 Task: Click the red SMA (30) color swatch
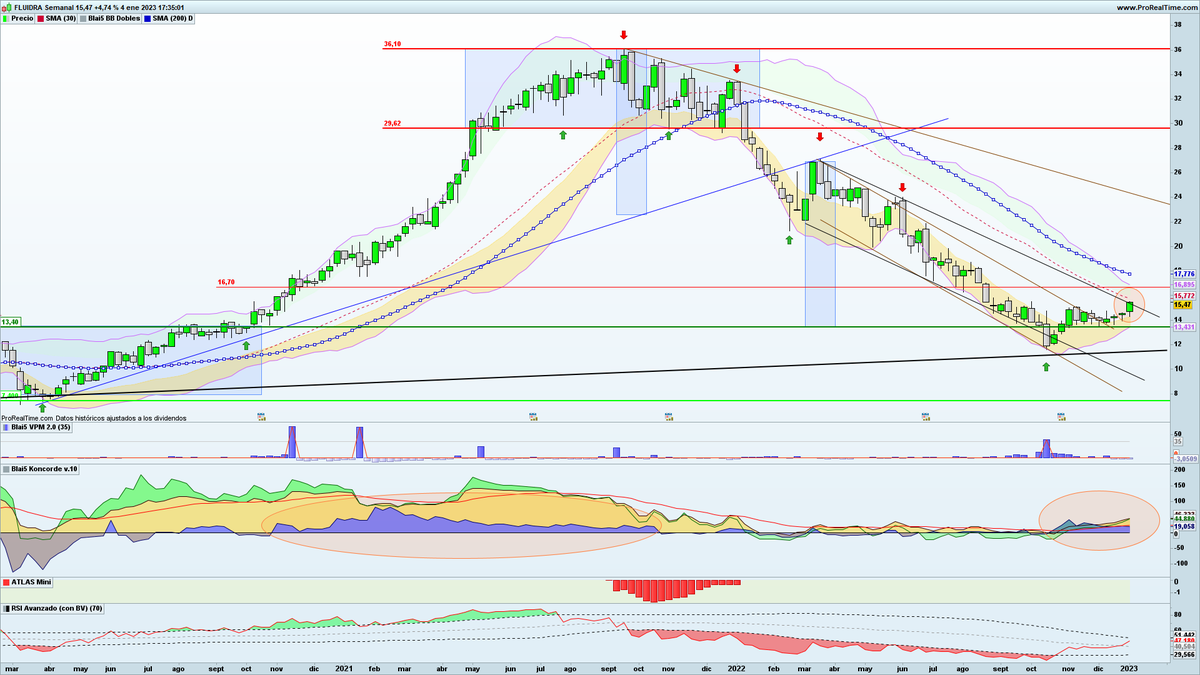(x=41, y=18)
